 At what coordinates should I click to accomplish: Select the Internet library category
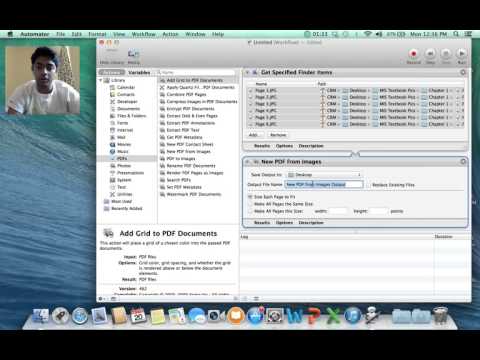click(125, 130)
